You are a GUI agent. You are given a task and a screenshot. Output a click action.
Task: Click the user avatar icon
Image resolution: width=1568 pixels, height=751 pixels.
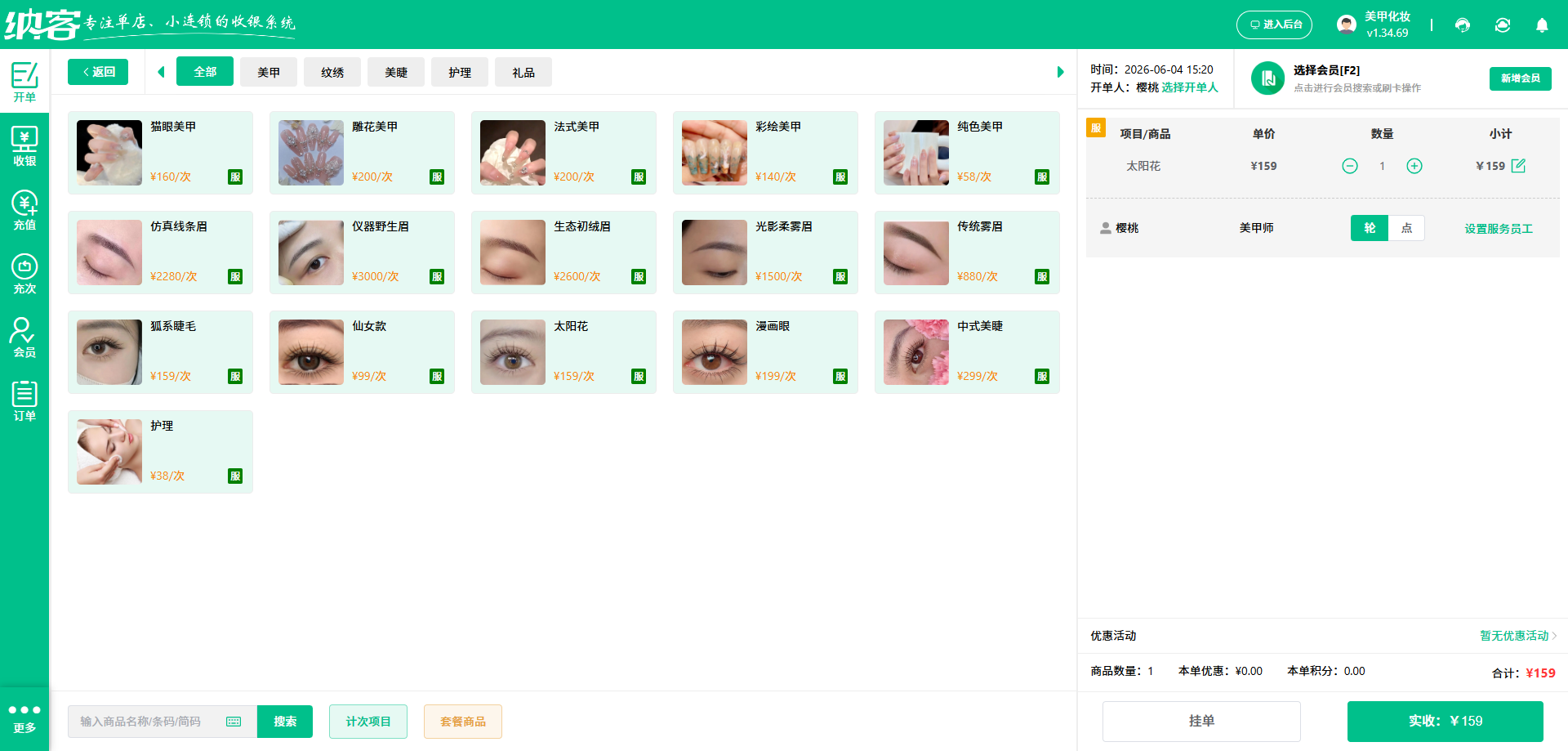tap(1347, 25)
